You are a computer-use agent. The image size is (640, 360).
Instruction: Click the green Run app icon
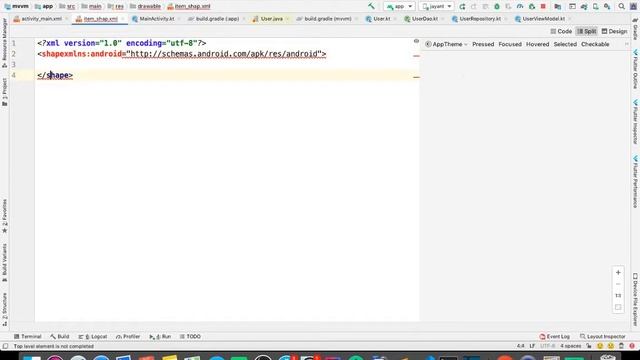tap(462, 7)
